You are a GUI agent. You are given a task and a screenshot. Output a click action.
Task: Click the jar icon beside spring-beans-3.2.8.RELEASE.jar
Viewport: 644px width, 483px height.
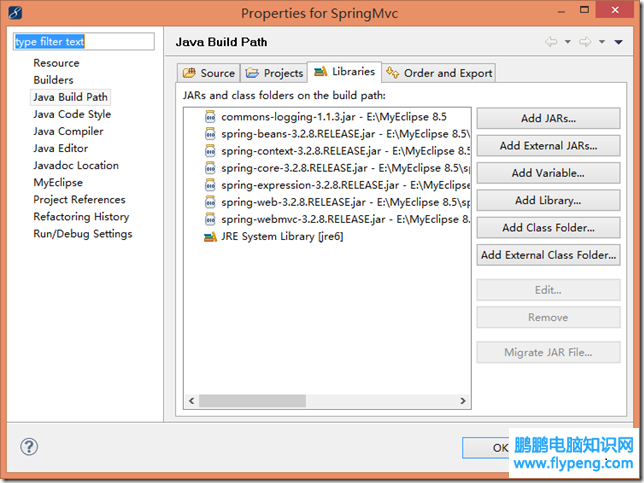pos(210,134)
